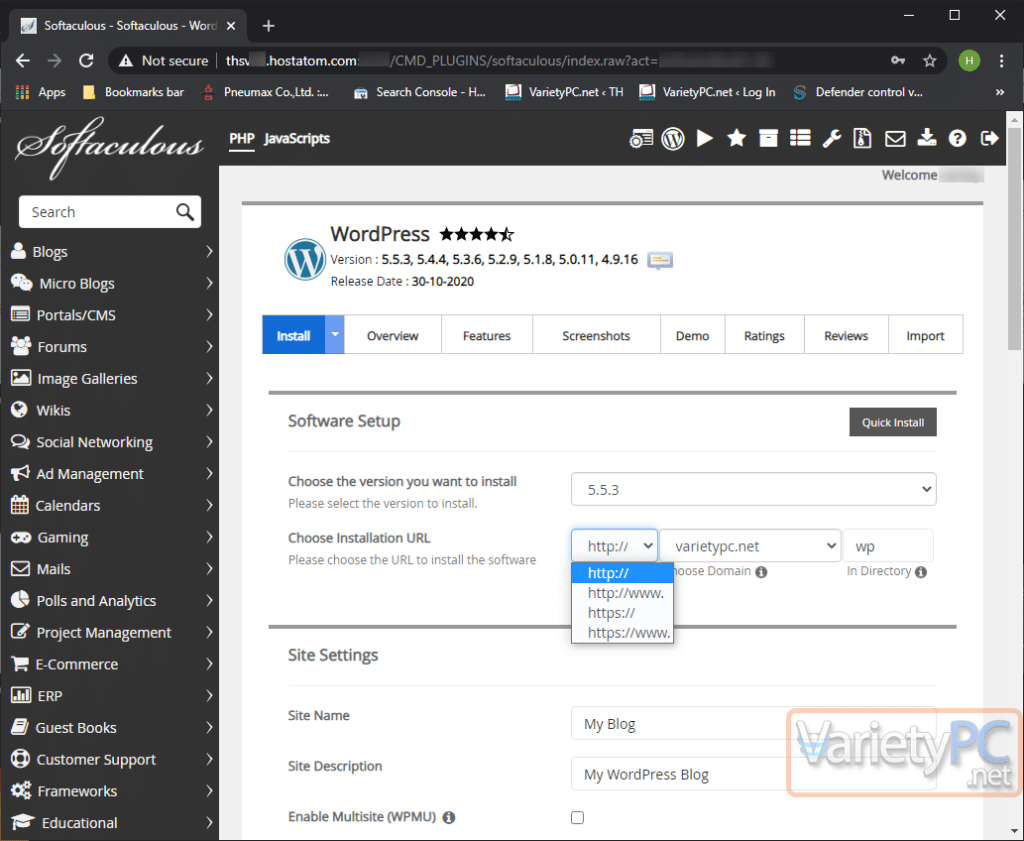Click the http:// protocol dropdown
Image resolution: width=1024 pixels, height=841 pixels.
[x=614, y=545]
